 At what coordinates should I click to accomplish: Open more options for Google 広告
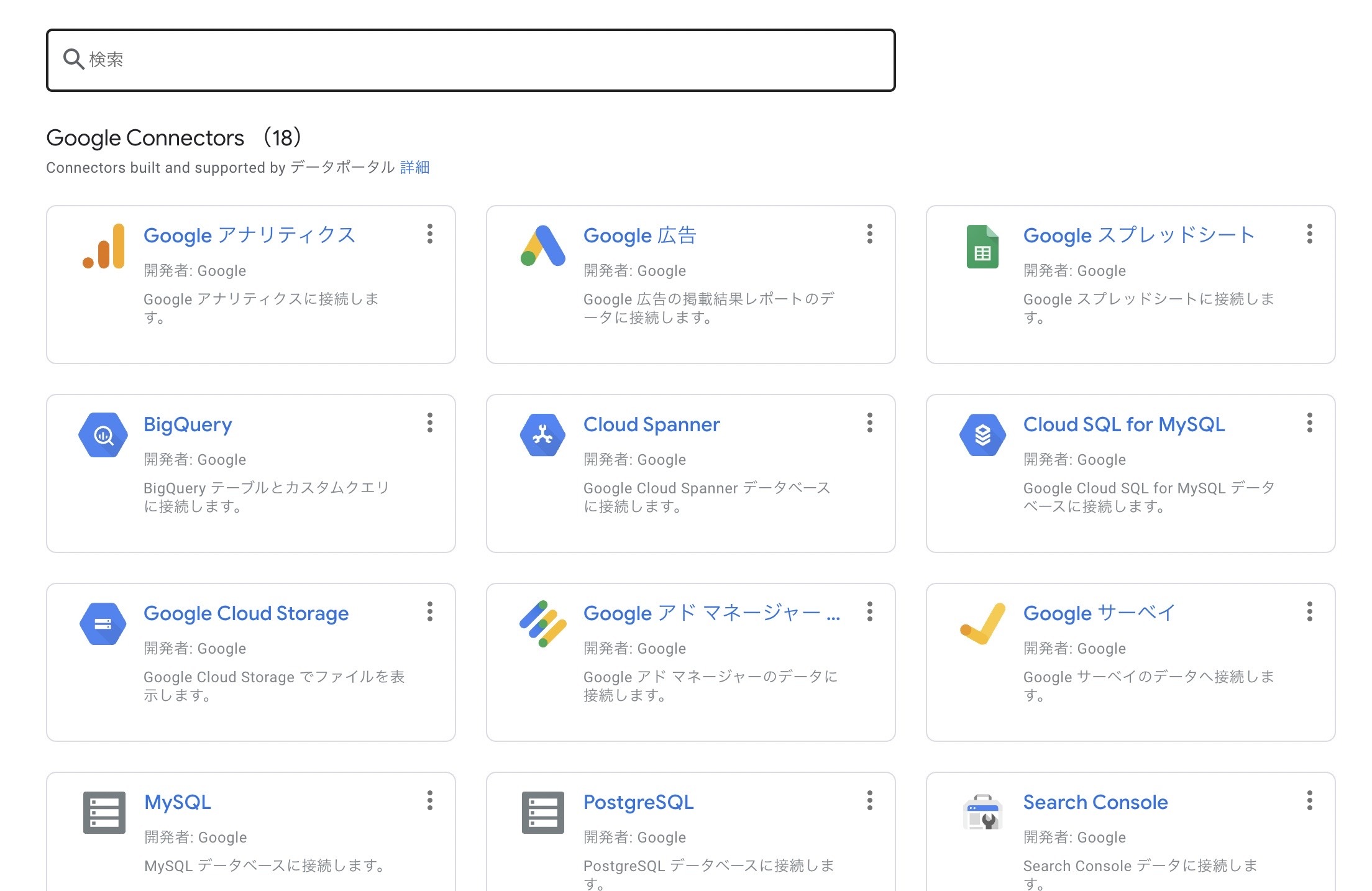pyautogui.click(x=869, y=234)
